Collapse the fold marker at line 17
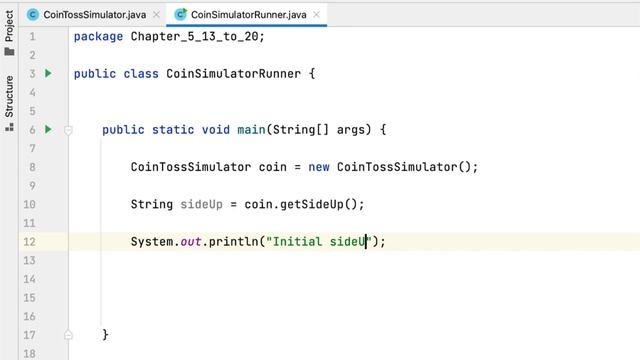Viewport: 640px width, 360px height. (x=68, y=335)
